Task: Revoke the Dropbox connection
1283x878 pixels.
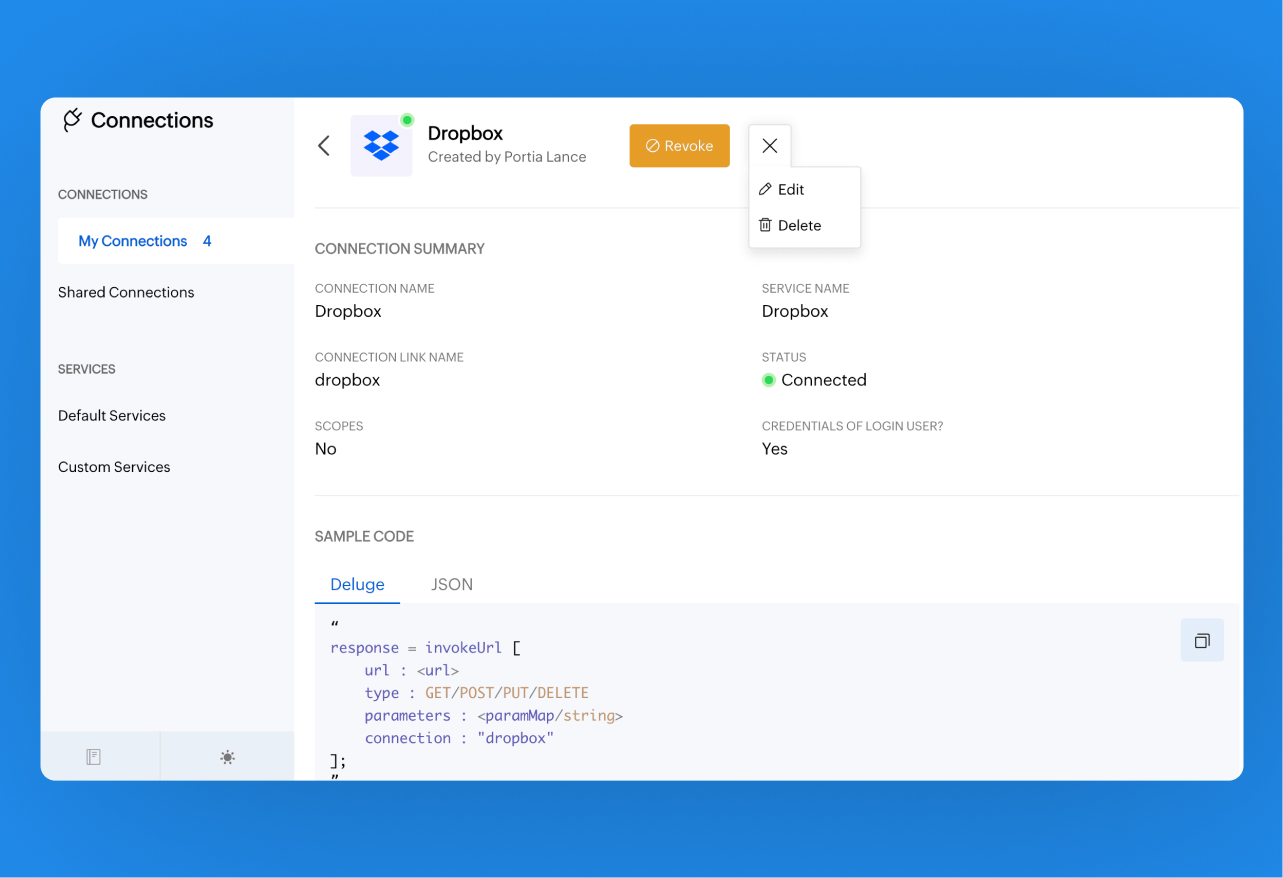Action: (x=680, y=146)
